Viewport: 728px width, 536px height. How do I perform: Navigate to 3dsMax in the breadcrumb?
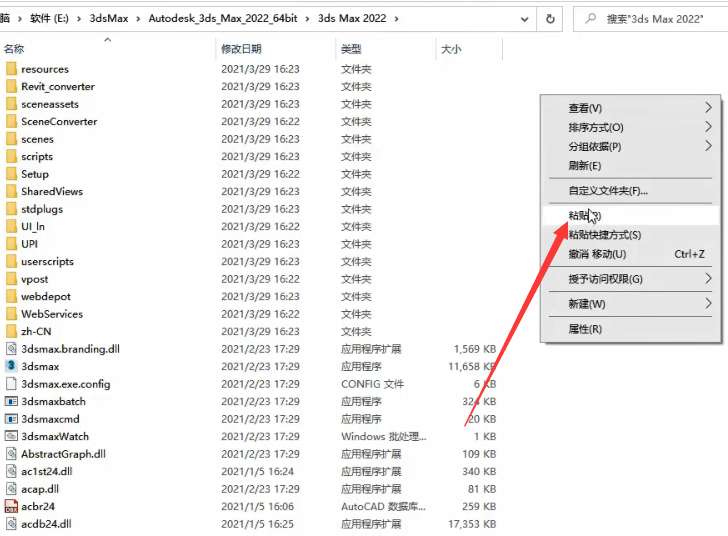click(x=109, y=19)
